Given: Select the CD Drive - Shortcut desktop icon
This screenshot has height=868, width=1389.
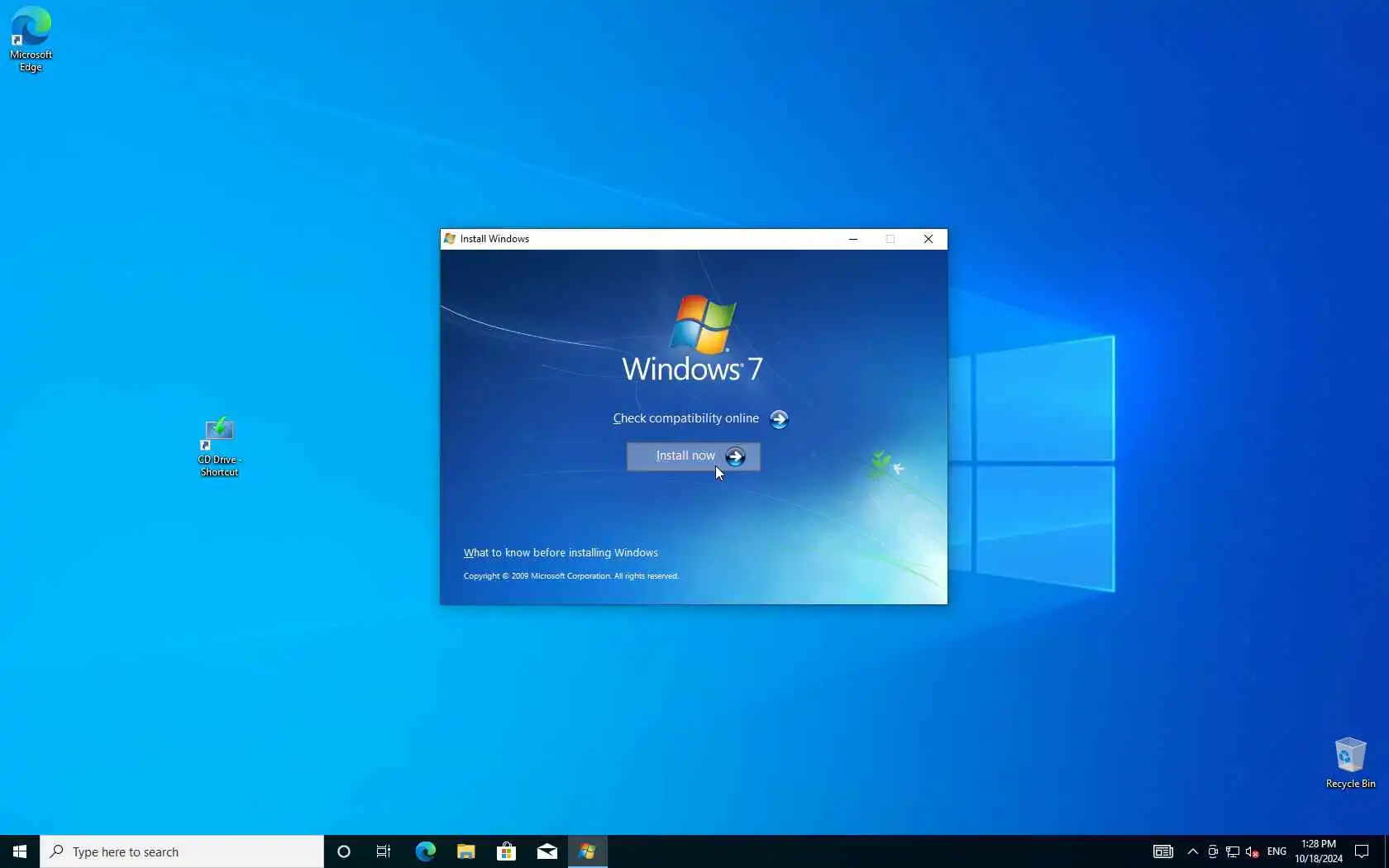Looking at the screenshot, I should 219,447.
